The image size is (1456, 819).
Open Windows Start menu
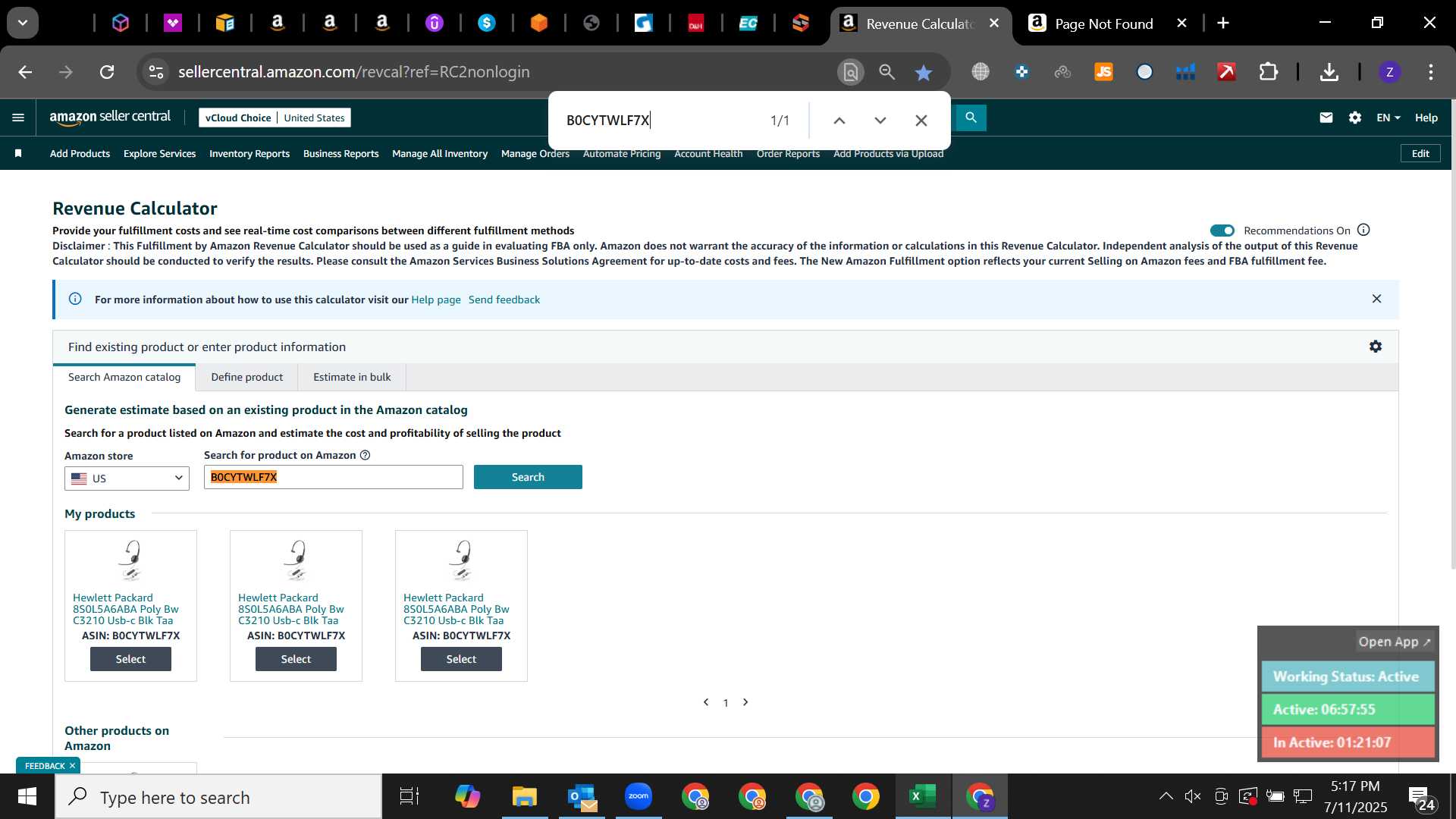coord(27,797)
